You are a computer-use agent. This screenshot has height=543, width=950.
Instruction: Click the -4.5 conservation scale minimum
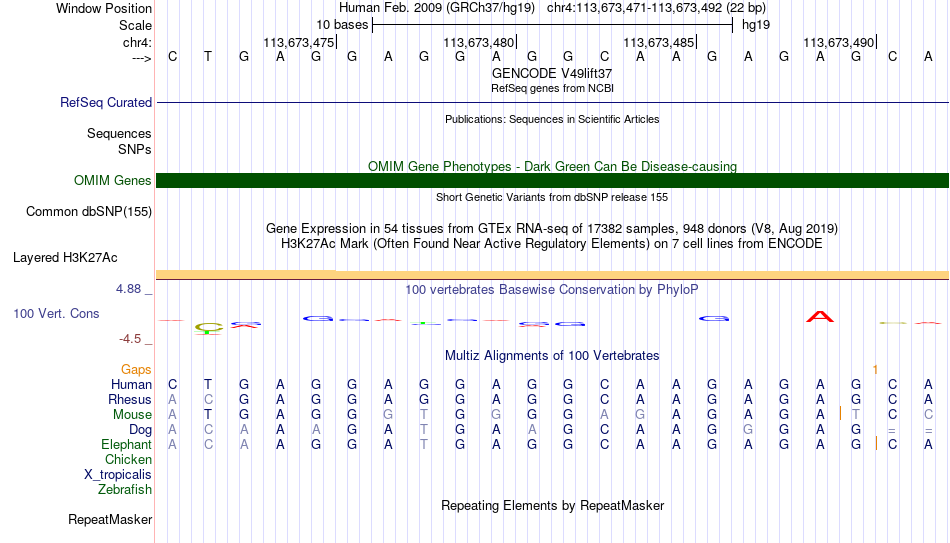click(130, 339)
